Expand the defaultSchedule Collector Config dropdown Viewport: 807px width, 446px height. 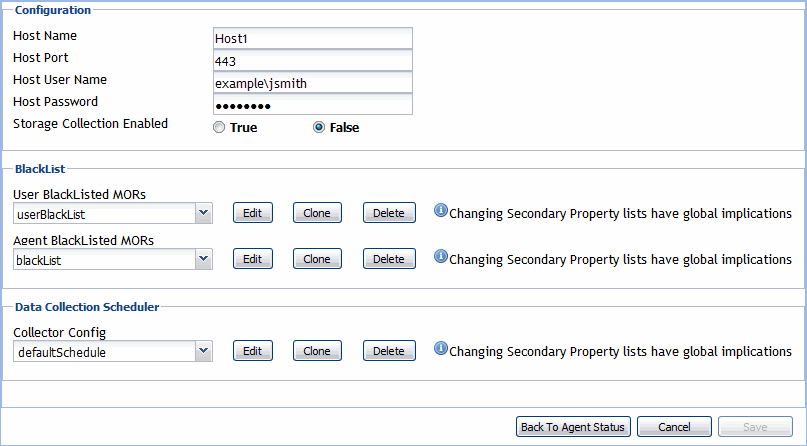pos(203,351)
